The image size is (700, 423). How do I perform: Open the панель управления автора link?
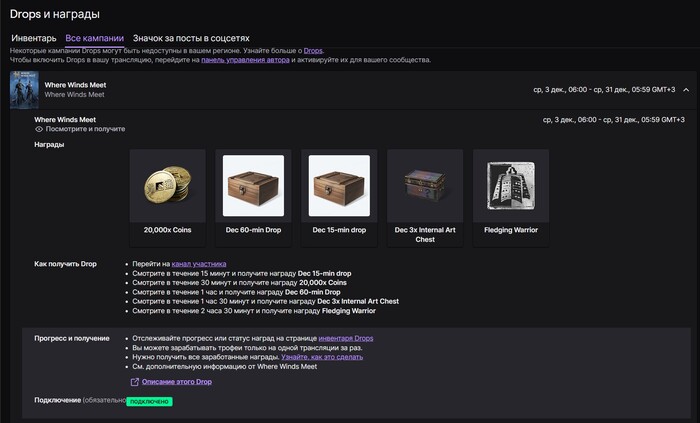coord(245,60)
